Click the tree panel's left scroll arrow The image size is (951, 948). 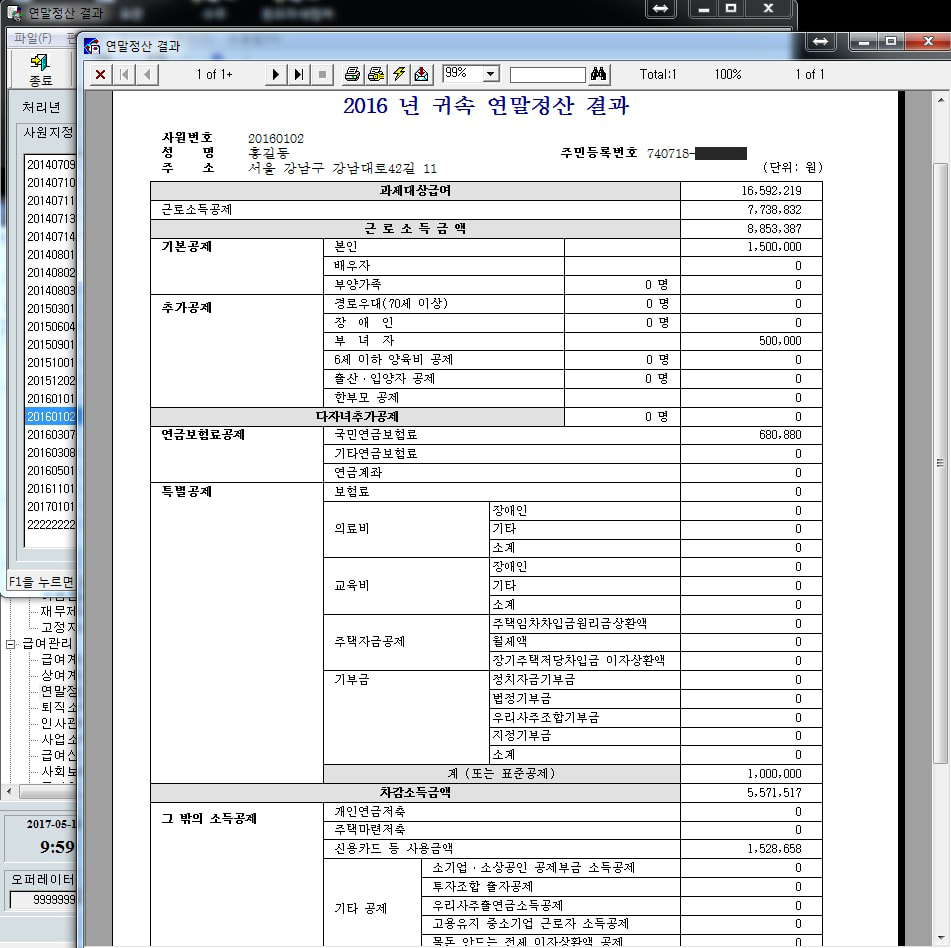point(9,791)
